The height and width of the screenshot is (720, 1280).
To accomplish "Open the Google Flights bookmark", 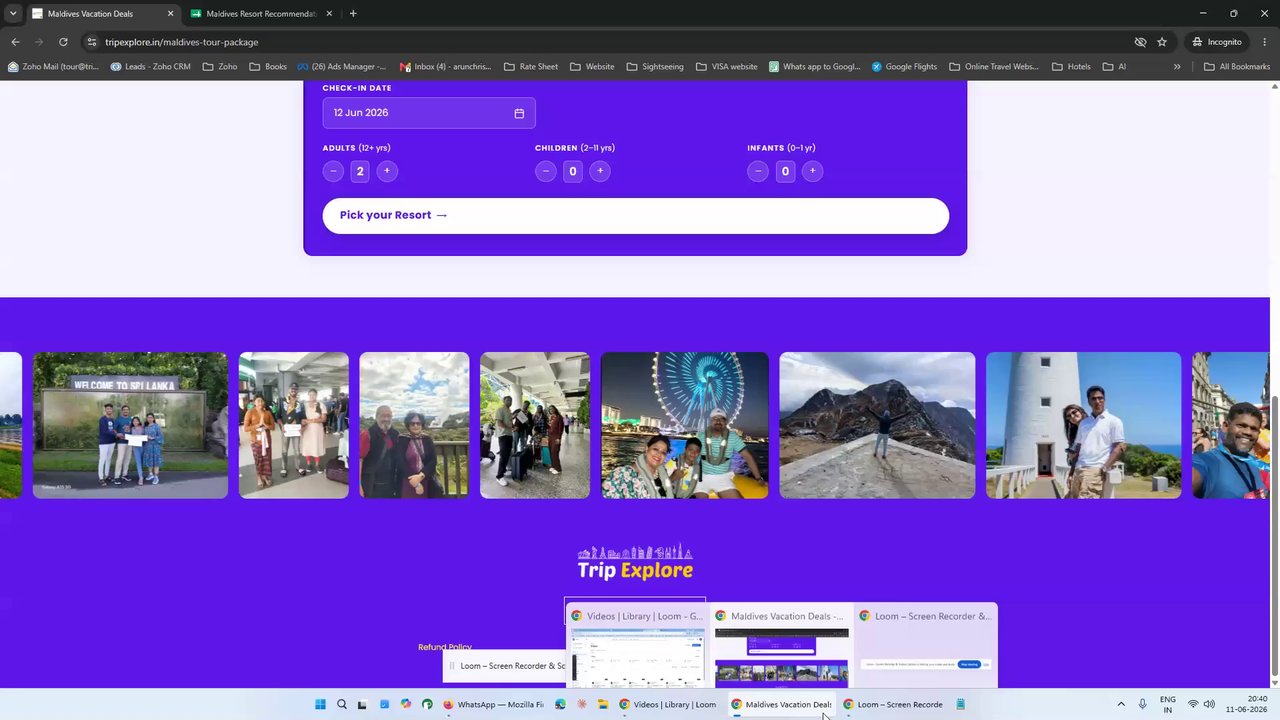I will click(904, 67).
